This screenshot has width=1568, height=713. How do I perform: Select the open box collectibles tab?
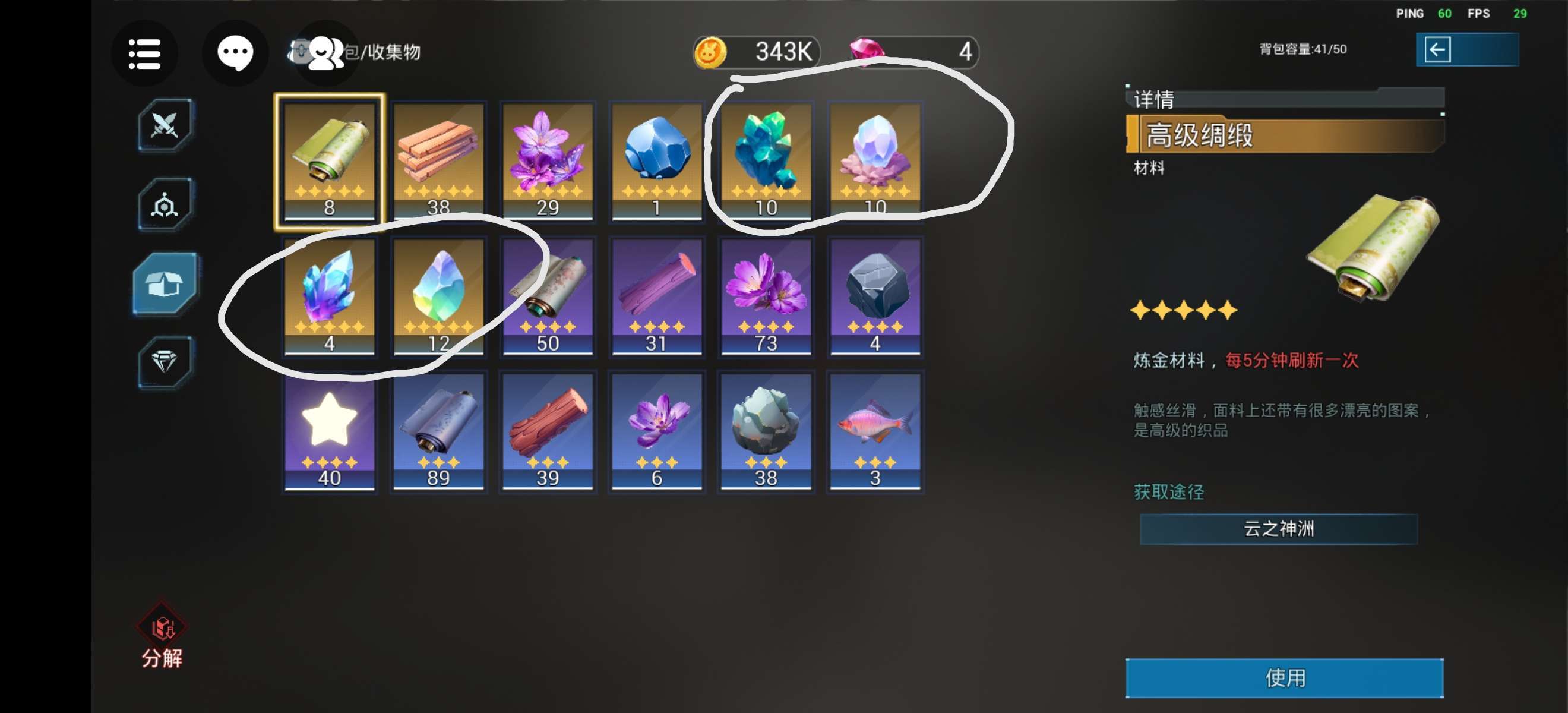pos(165,284)
